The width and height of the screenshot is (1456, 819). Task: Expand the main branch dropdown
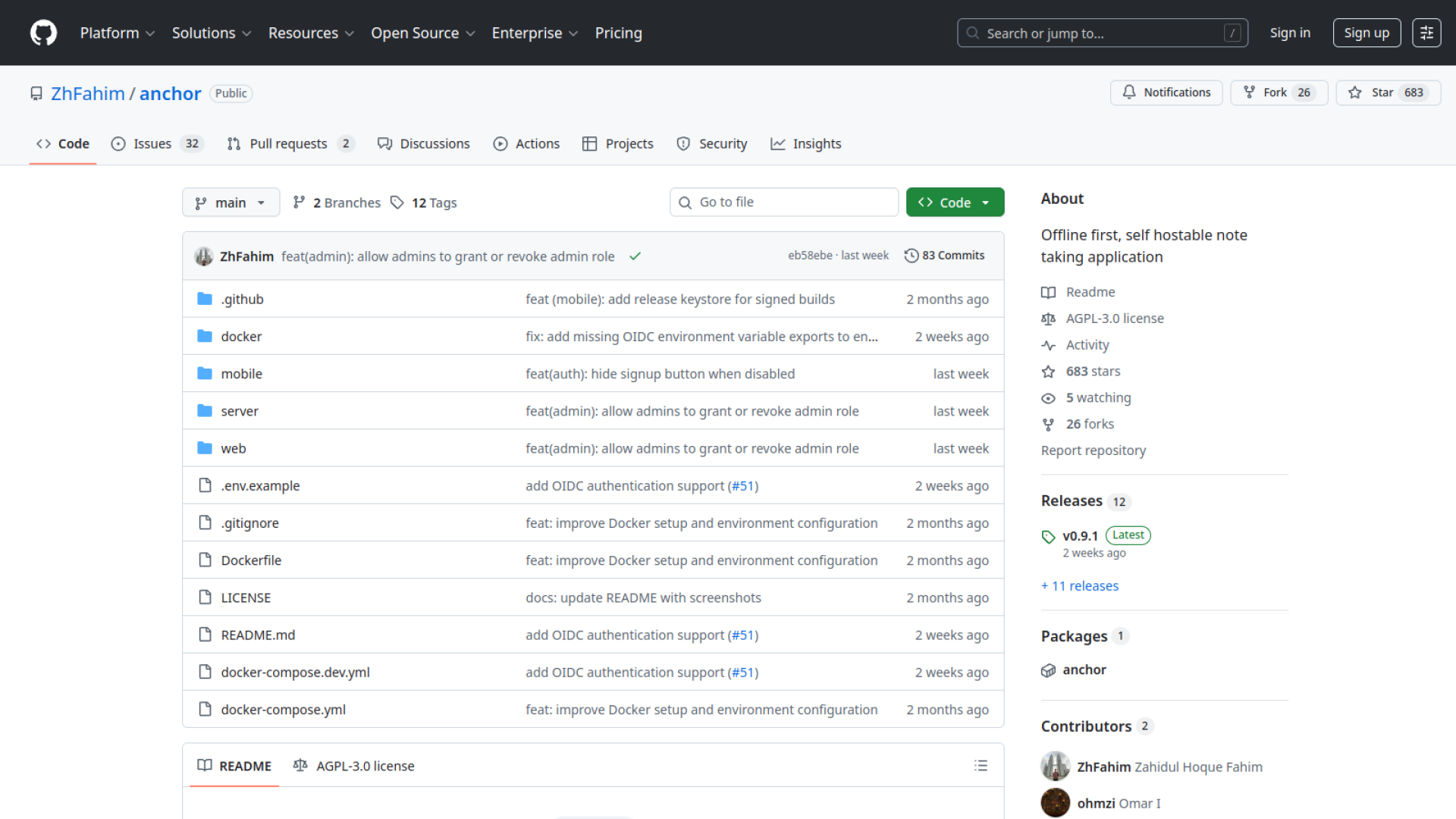tap(231, 202)
